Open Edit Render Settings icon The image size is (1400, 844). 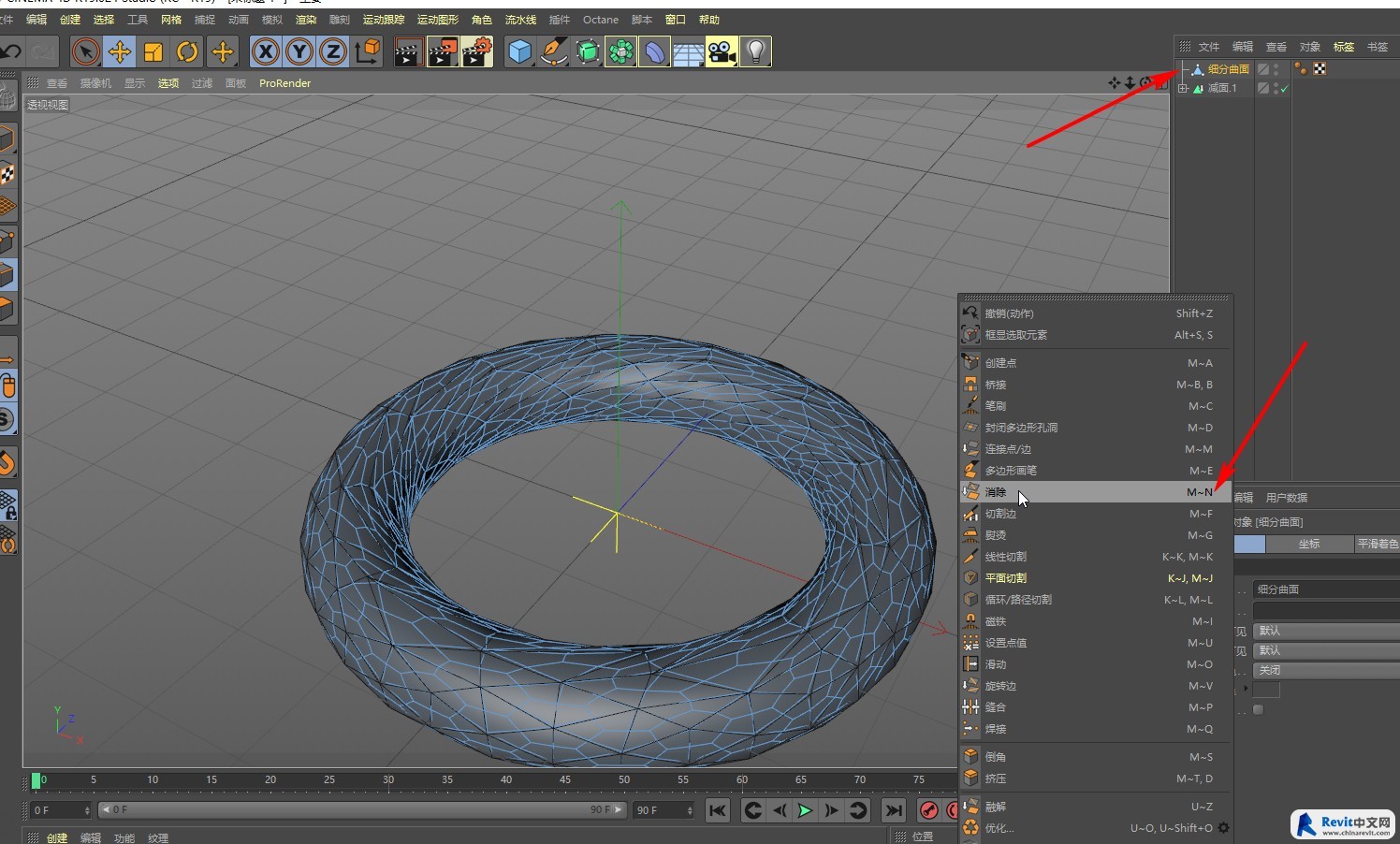(477, 52)
